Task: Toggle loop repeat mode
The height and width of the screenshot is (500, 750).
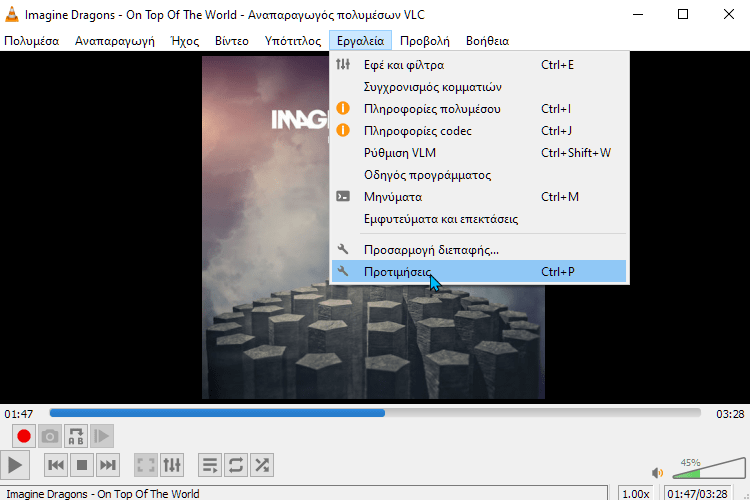Action: 236,465
